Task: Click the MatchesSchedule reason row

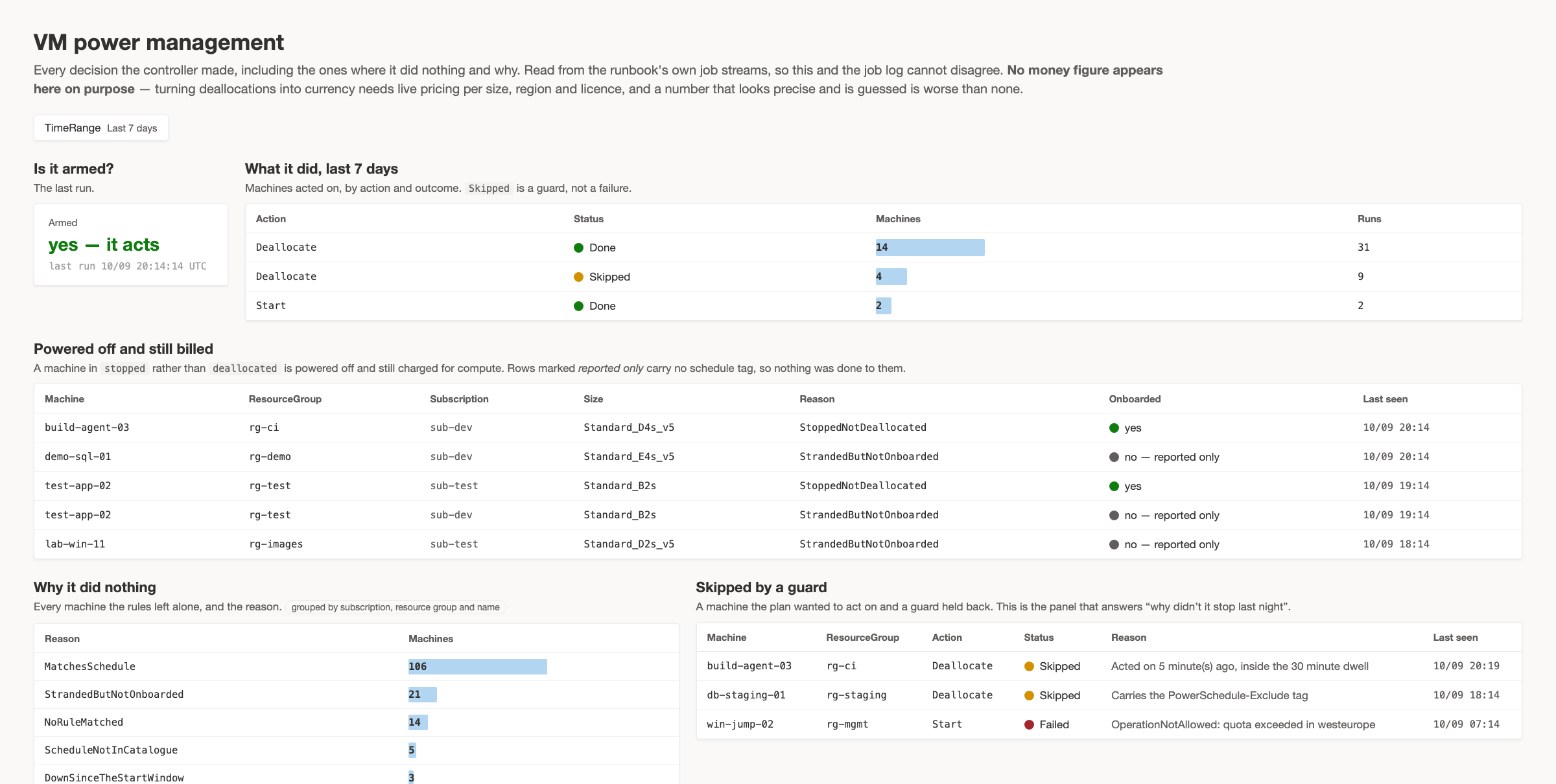Action: click(357, 667)
